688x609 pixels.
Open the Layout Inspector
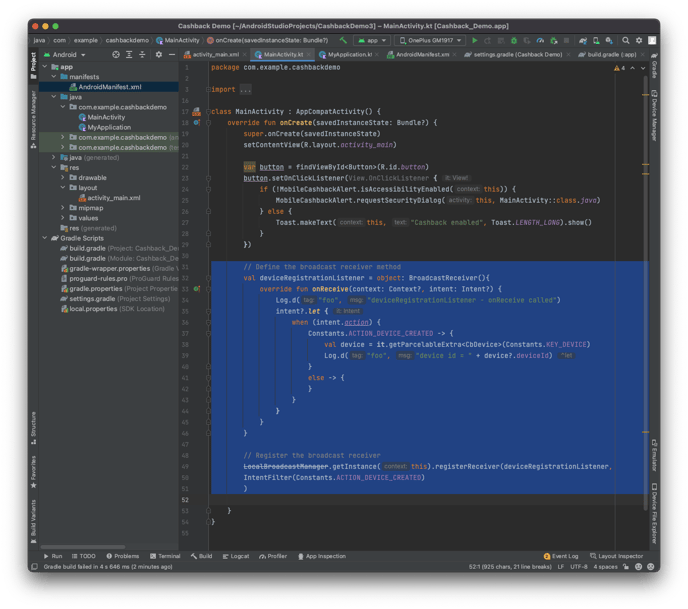[x=620, y=556]
